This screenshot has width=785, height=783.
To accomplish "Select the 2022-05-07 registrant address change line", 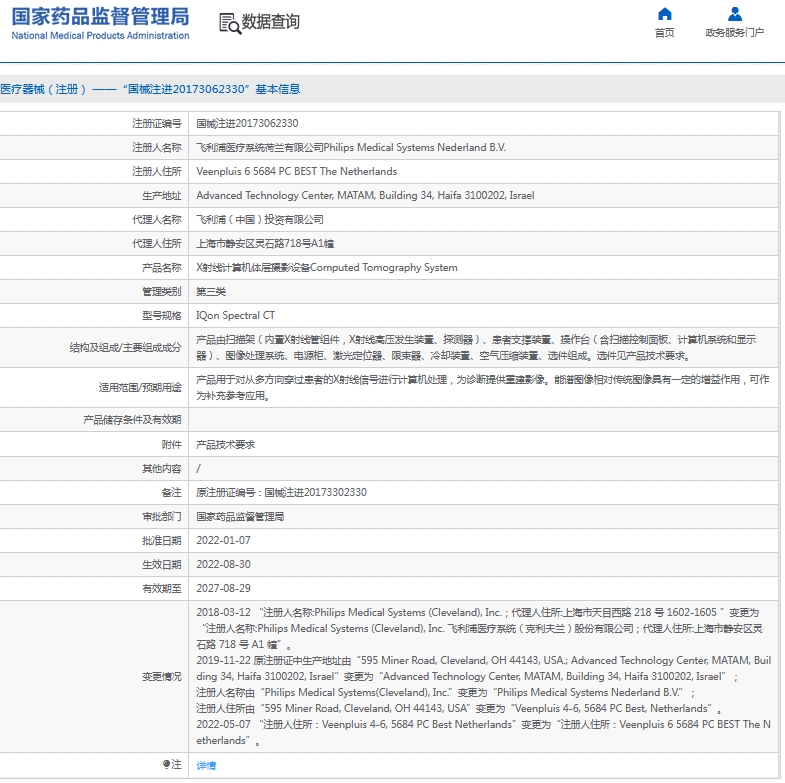I will pos(484,732).
